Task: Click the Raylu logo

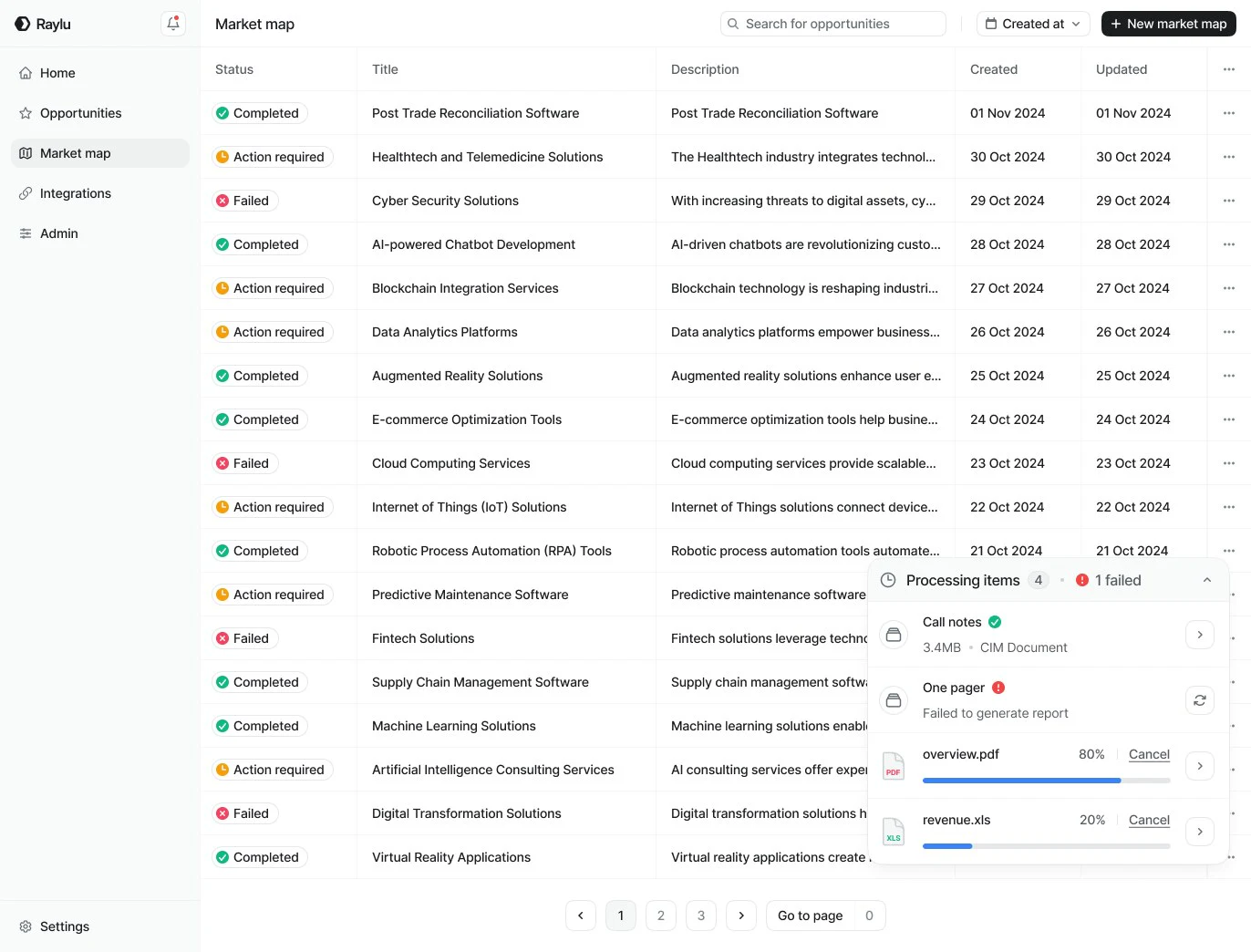Action: click(43, 24)
